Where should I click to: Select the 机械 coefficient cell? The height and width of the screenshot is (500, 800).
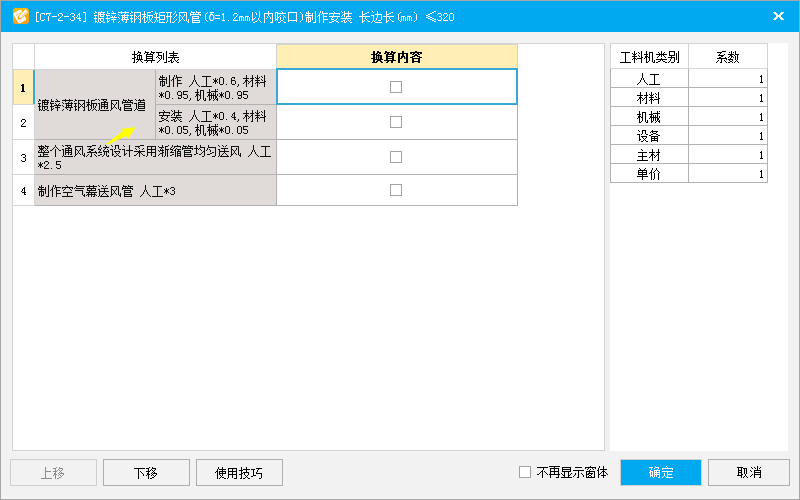point(727,117)
